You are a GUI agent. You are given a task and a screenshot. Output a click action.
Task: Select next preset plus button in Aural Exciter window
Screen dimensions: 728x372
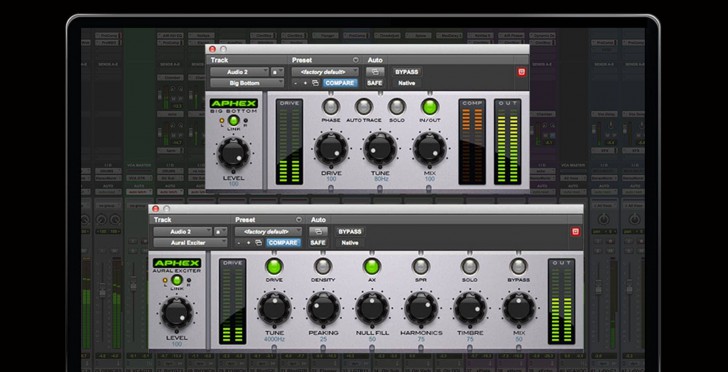(248, 242)
